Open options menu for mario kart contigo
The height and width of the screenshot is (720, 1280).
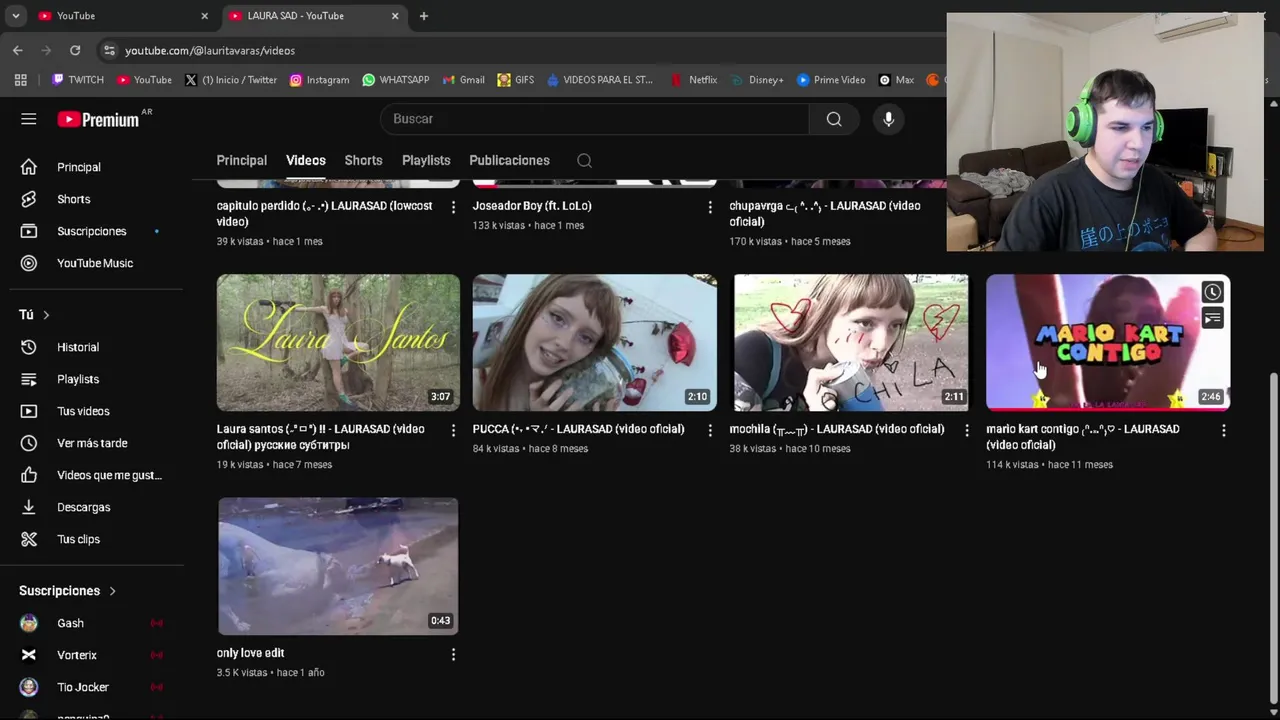[x=1223, y=430]
